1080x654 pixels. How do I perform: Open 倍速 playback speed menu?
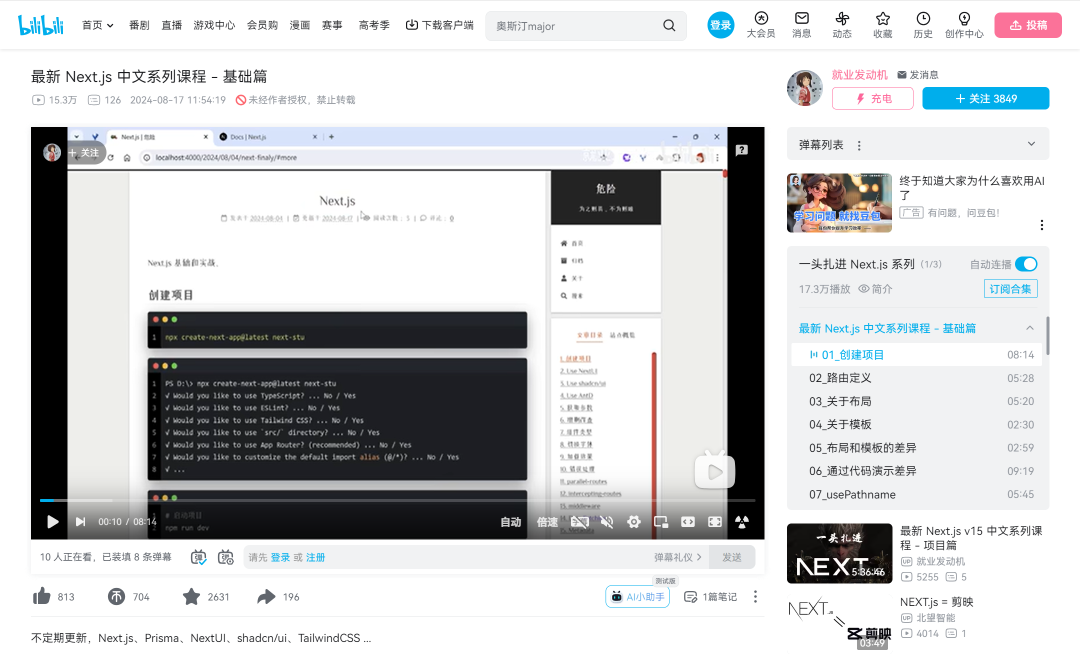pyautogui.click(x=547, y=522)
